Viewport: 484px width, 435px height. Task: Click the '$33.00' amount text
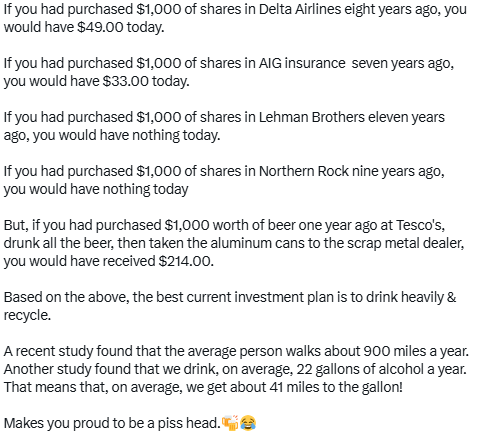pyautogui.click(x=125, y=81)
